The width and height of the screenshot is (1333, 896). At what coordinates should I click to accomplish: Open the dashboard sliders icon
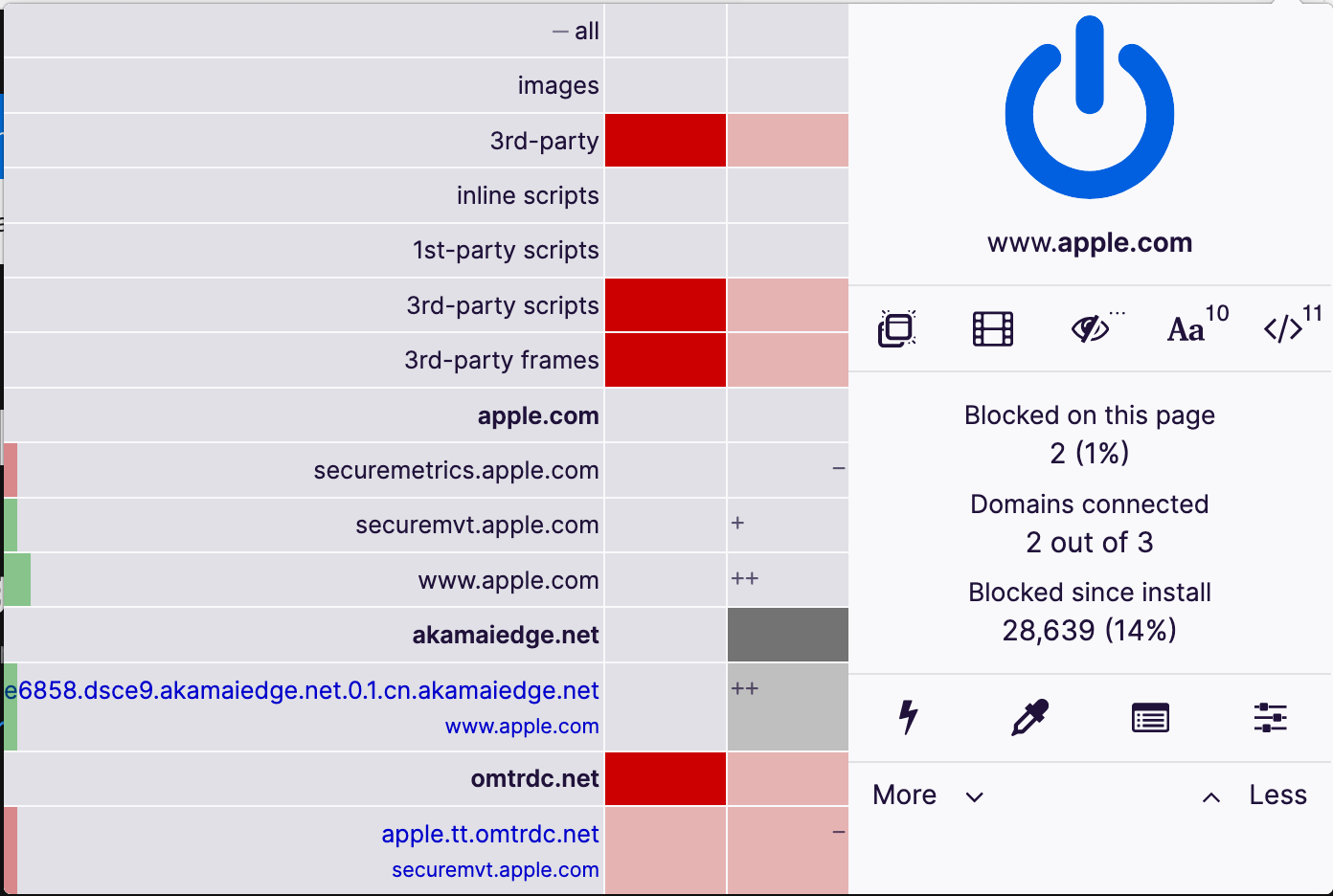[1271, 716]
